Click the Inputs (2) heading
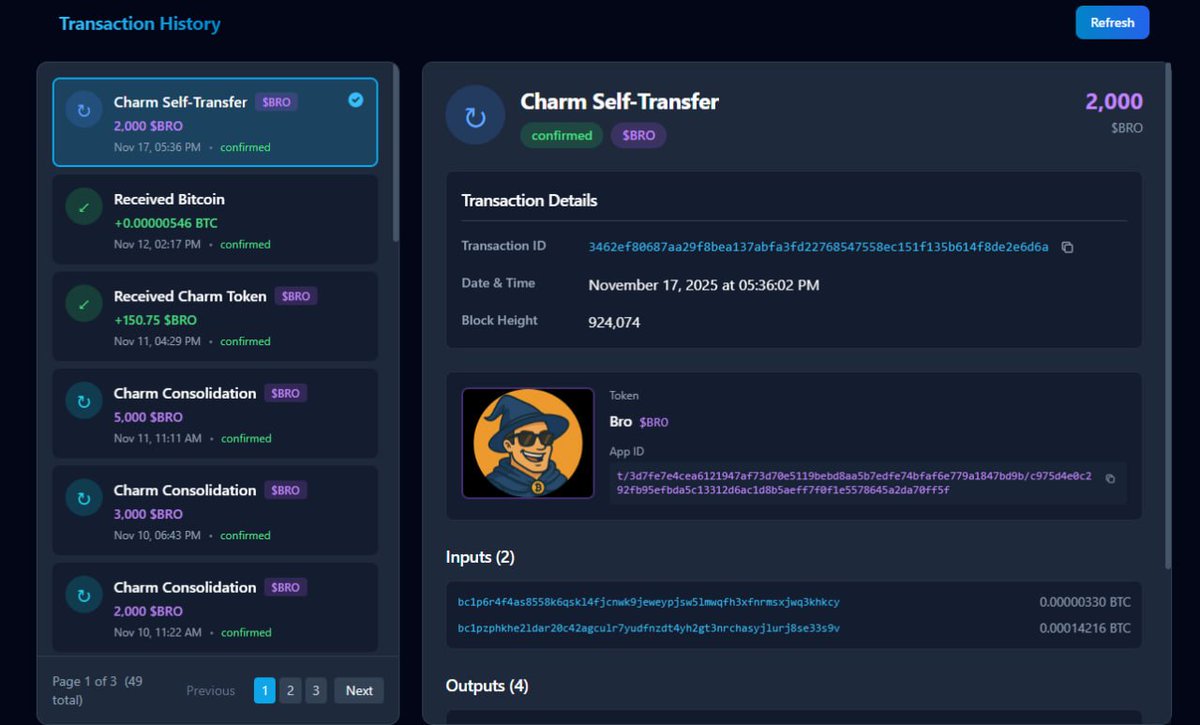The image size is (1200, 725). coord(480,557)
